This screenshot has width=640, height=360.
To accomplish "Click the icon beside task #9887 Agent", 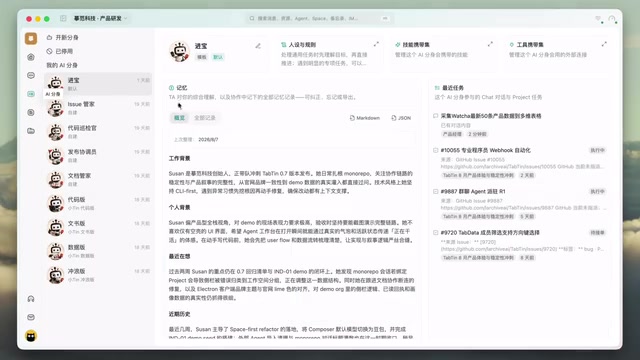I will 436,191.
